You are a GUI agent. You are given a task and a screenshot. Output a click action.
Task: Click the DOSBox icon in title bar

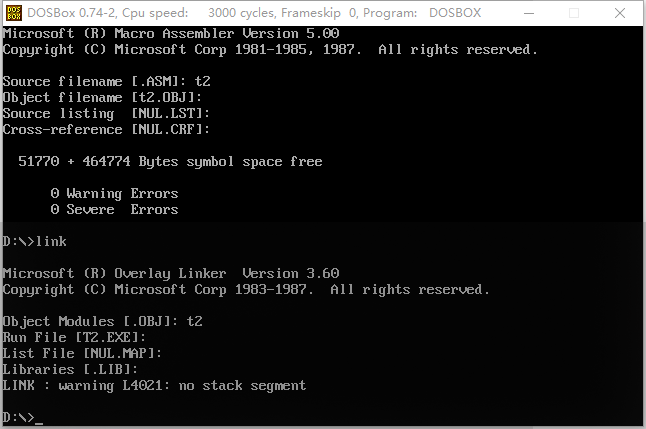click(14, 13)
